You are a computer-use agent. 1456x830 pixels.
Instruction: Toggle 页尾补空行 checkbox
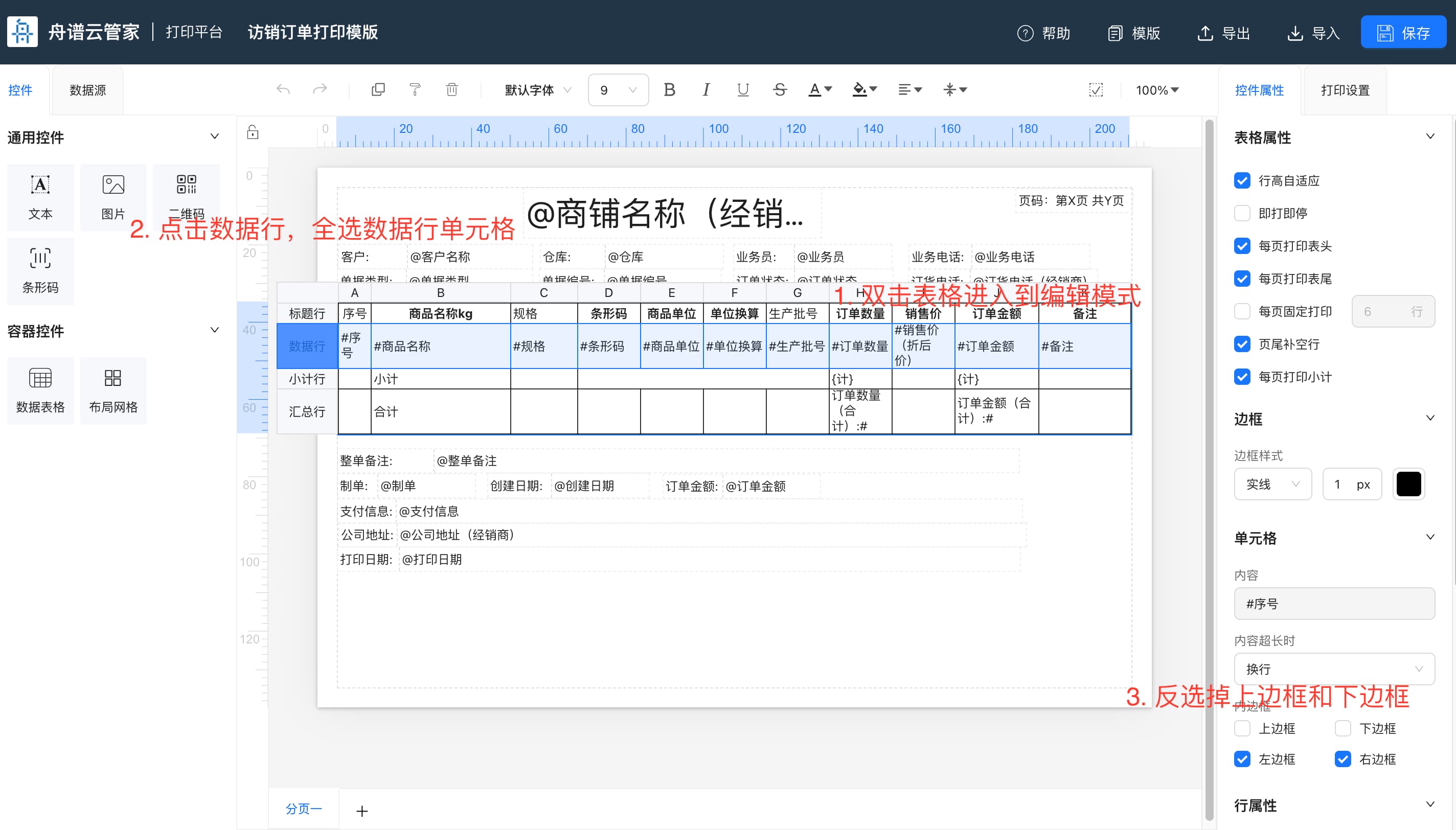(x=1242, y=344)
